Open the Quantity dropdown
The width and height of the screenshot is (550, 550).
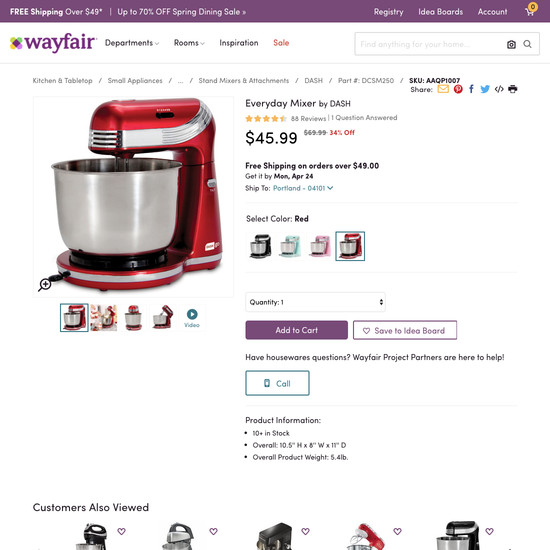pos(315,302)
